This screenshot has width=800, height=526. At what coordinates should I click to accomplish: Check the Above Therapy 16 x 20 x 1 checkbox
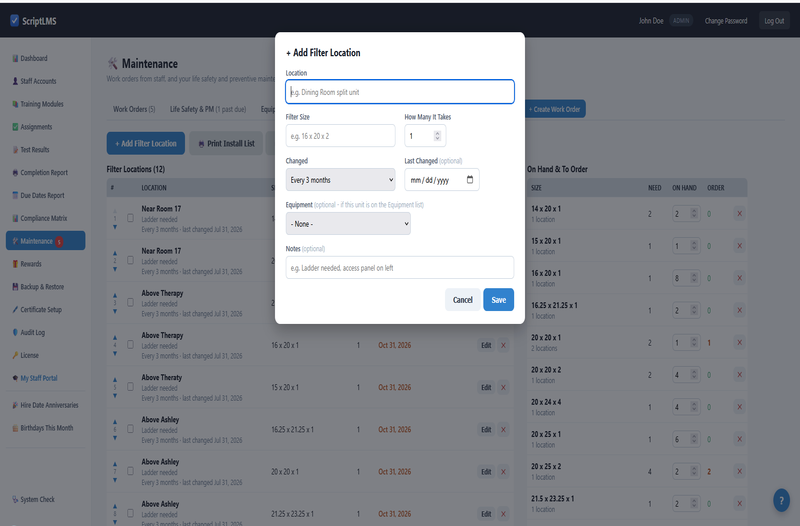[x=131, y=345]
